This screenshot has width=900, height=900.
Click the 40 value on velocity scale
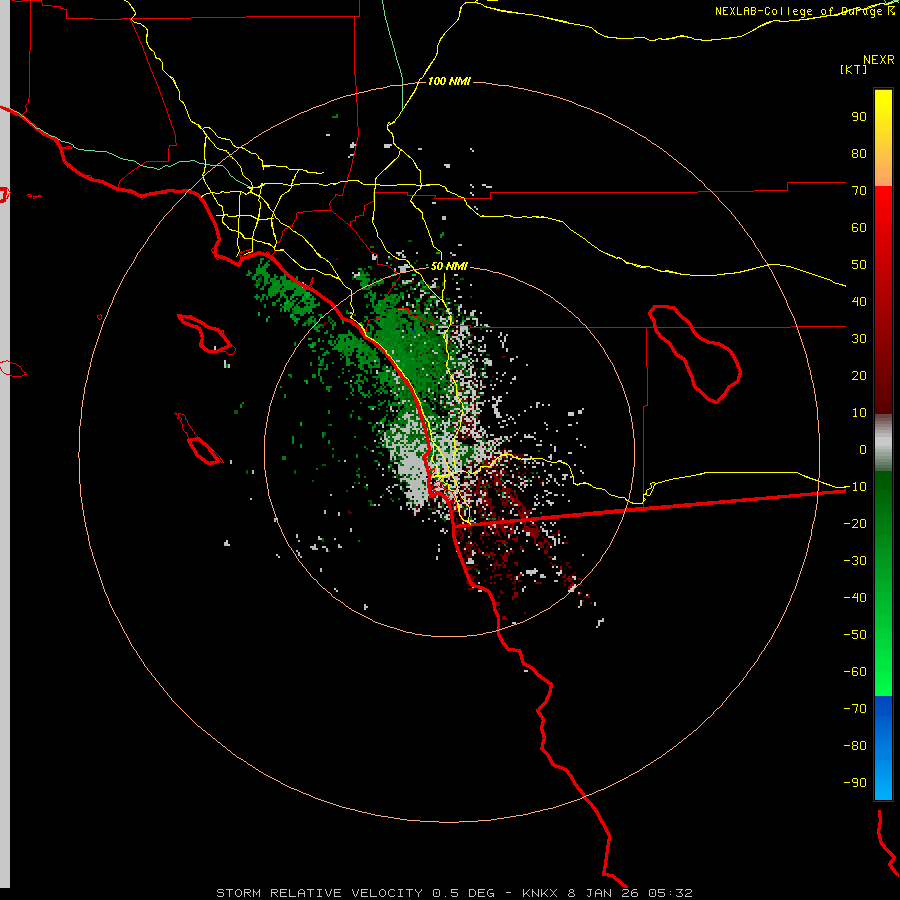coord(859,301)
